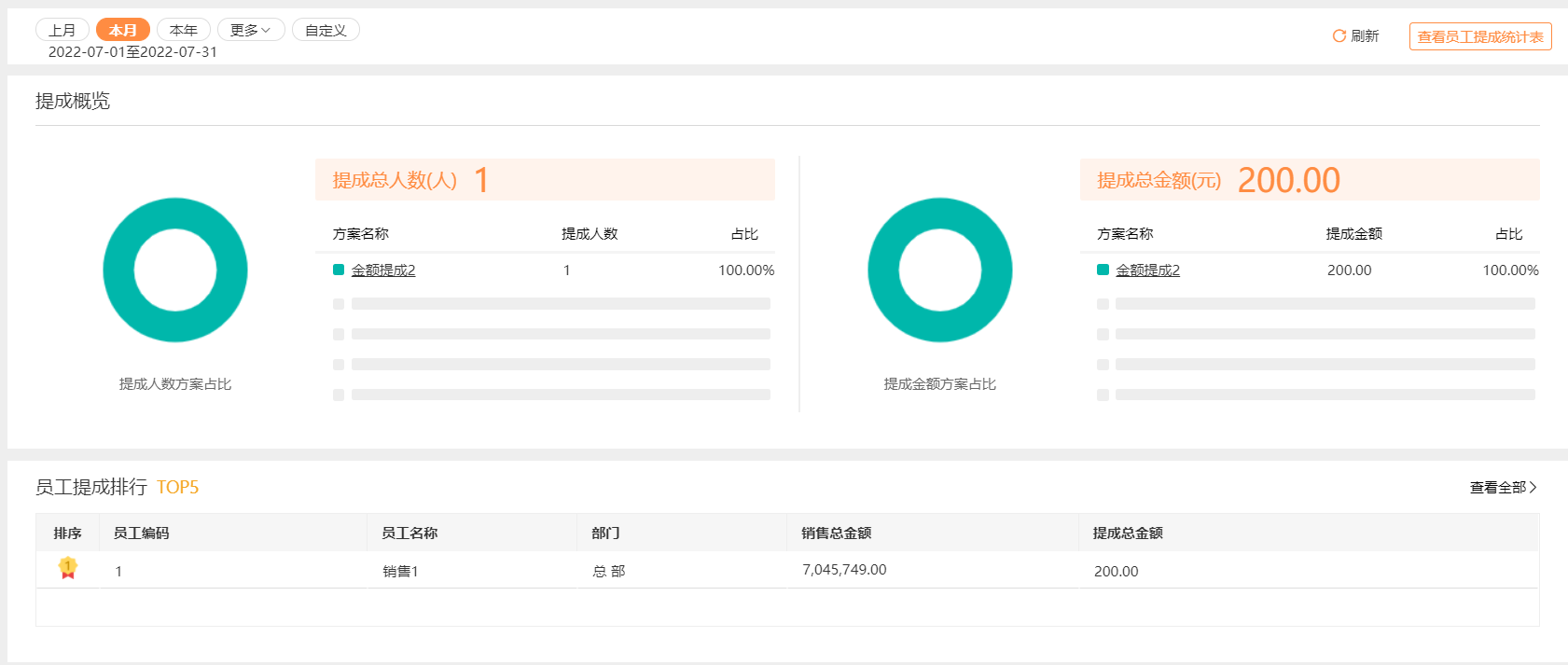Switch to 本年 time range
Screen dimensions: 1568x665
(x=183, y=30)
